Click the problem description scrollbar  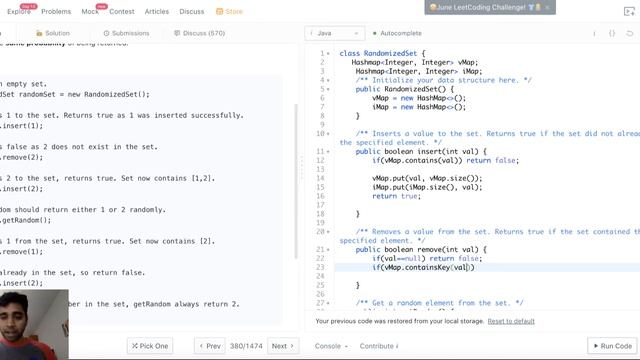296,181
